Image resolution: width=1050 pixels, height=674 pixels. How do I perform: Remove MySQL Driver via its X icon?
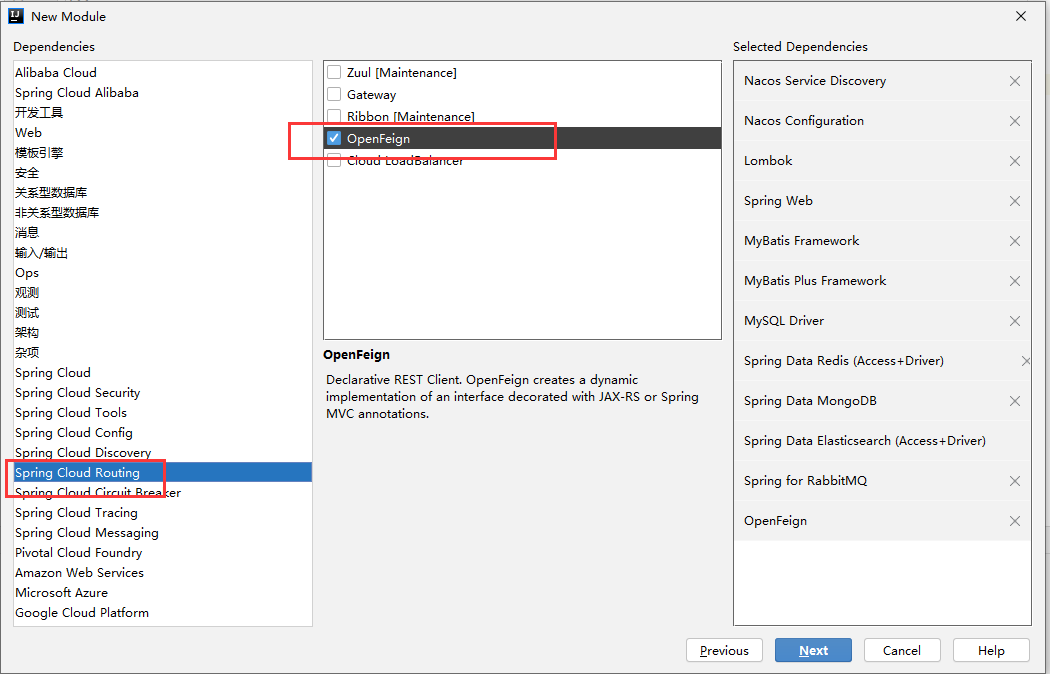pos(1015,321)
